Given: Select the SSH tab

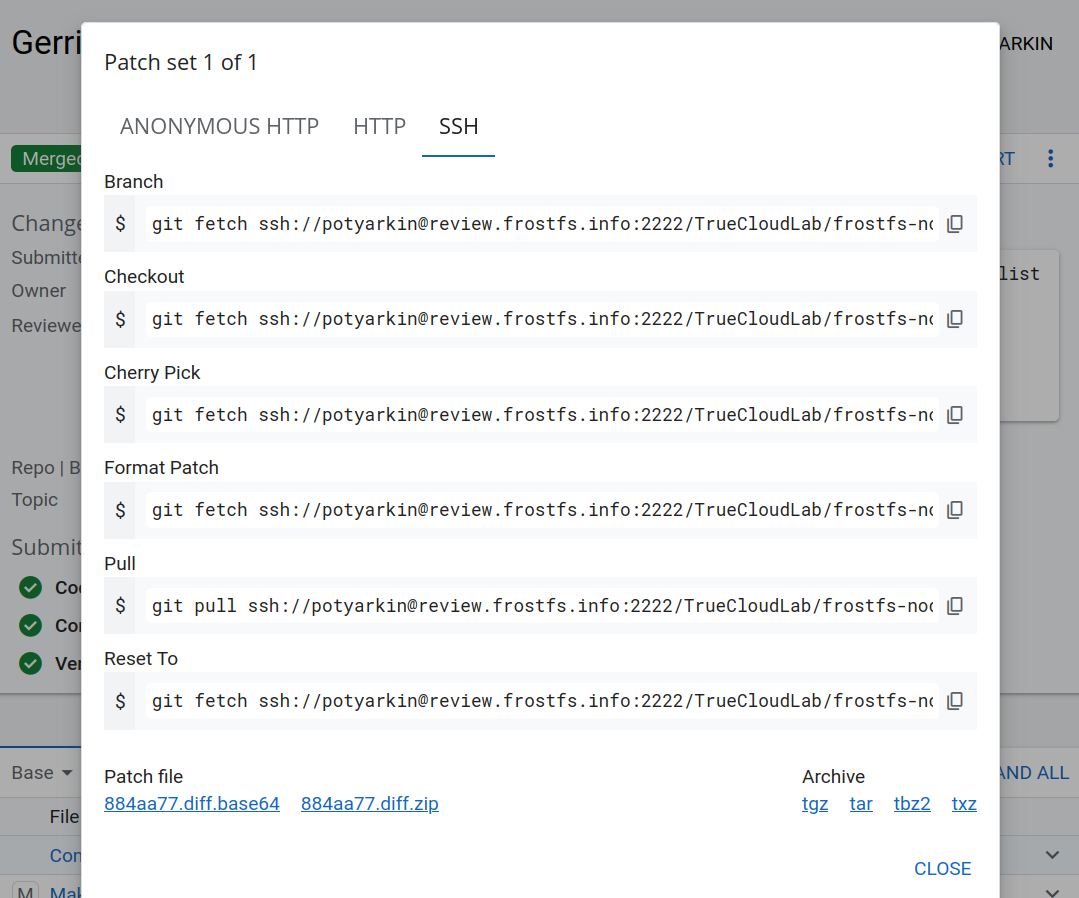Looking at the screenshot, I should 458,127.
